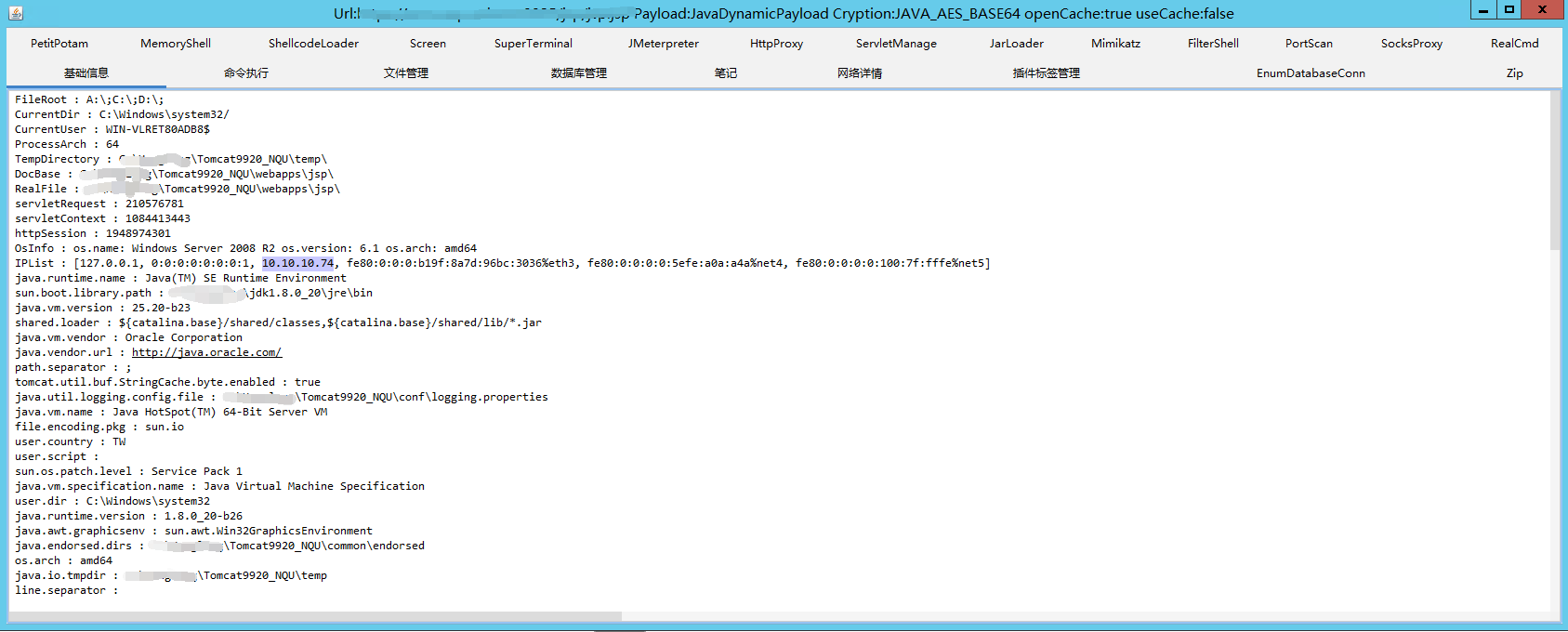Select the ServletManage tab
Screen dimensions: 1568x632
click(896, 44)
